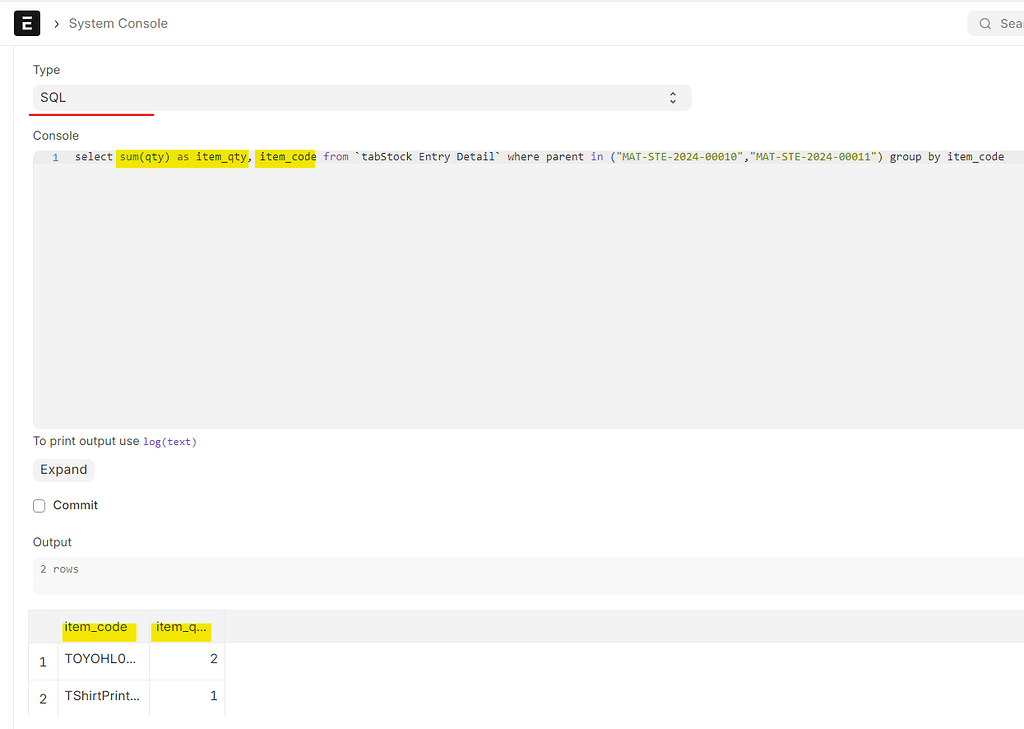Select the TShirtPrint... item code cell

click(103, 698)
